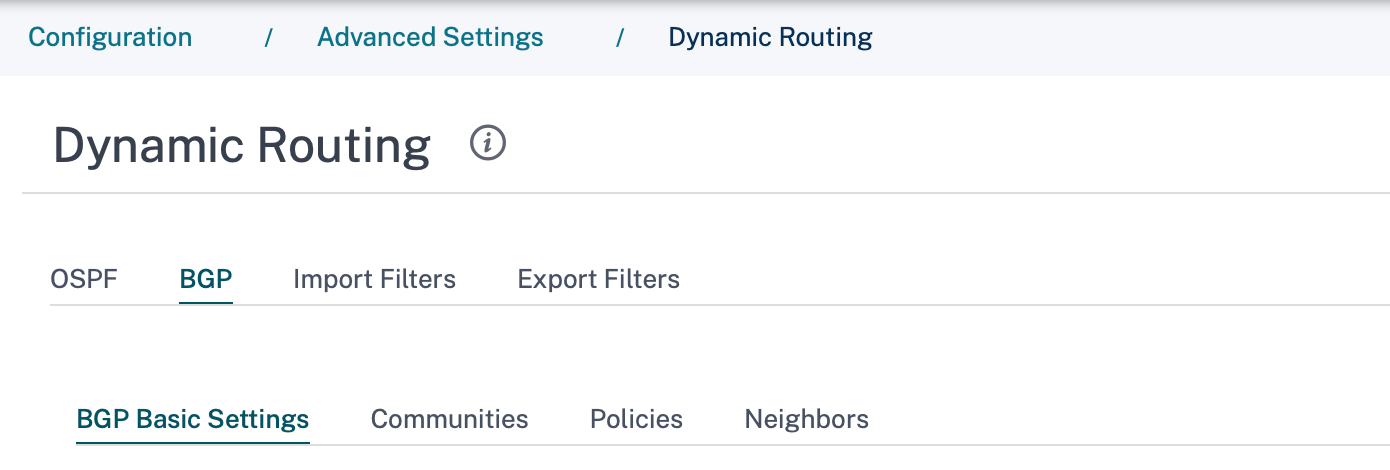Select Dynamic Routing in the breadcrumb

click(x=770, y=38)
